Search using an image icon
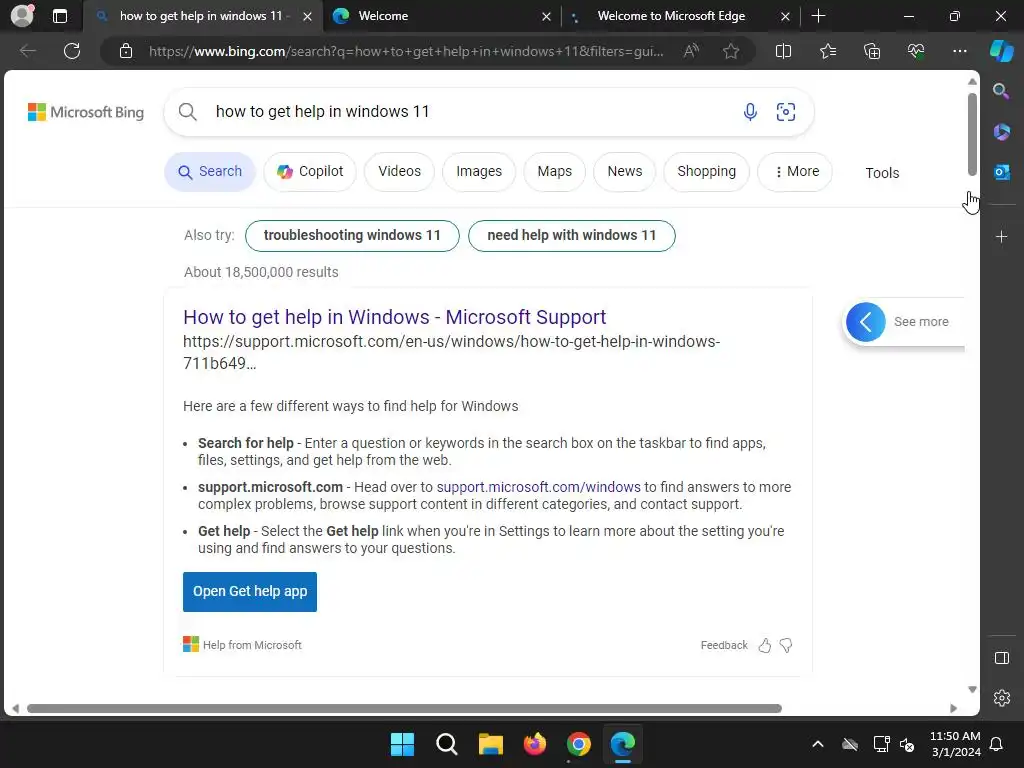This screenshot has width=1024, height=768. [x=786, y=112]
